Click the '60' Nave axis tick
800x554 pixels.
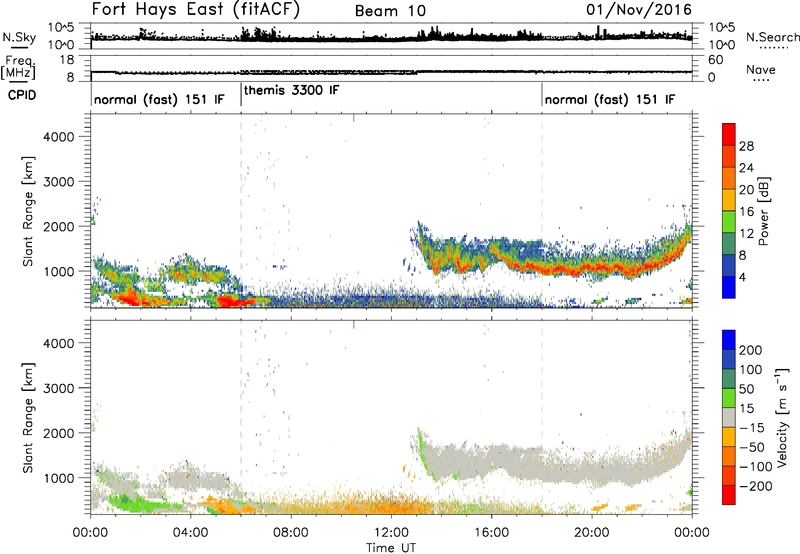tap(715, 60)
